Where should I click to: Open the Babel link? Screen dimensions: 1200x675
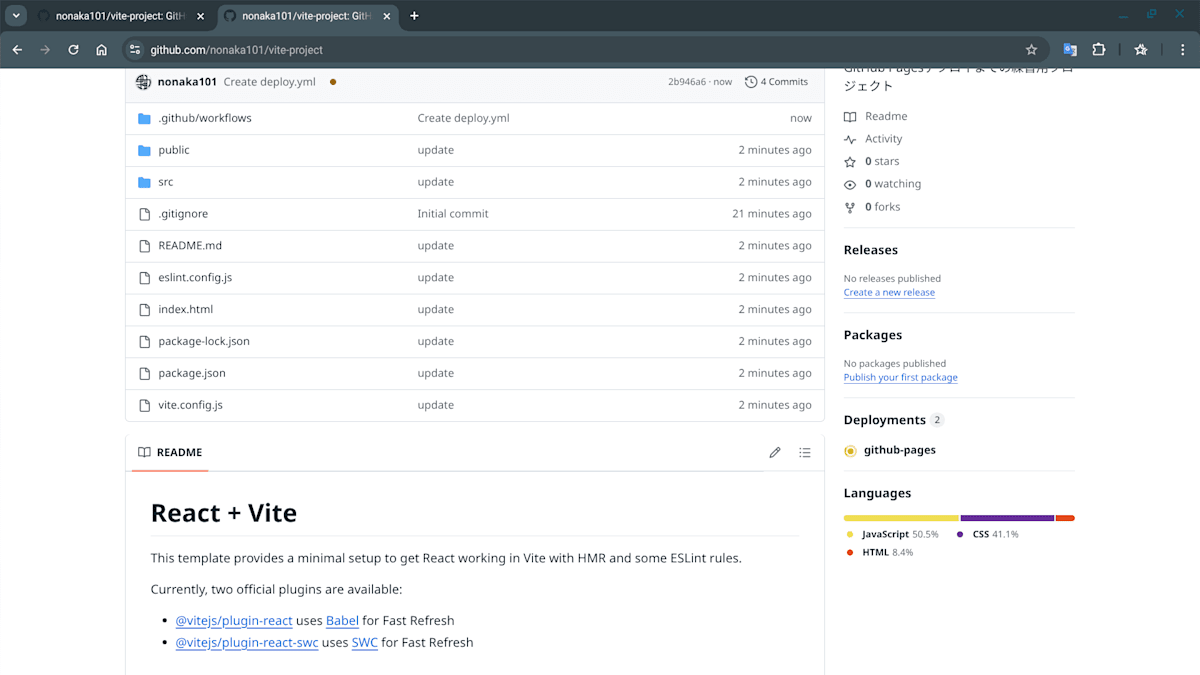(342, 621)
